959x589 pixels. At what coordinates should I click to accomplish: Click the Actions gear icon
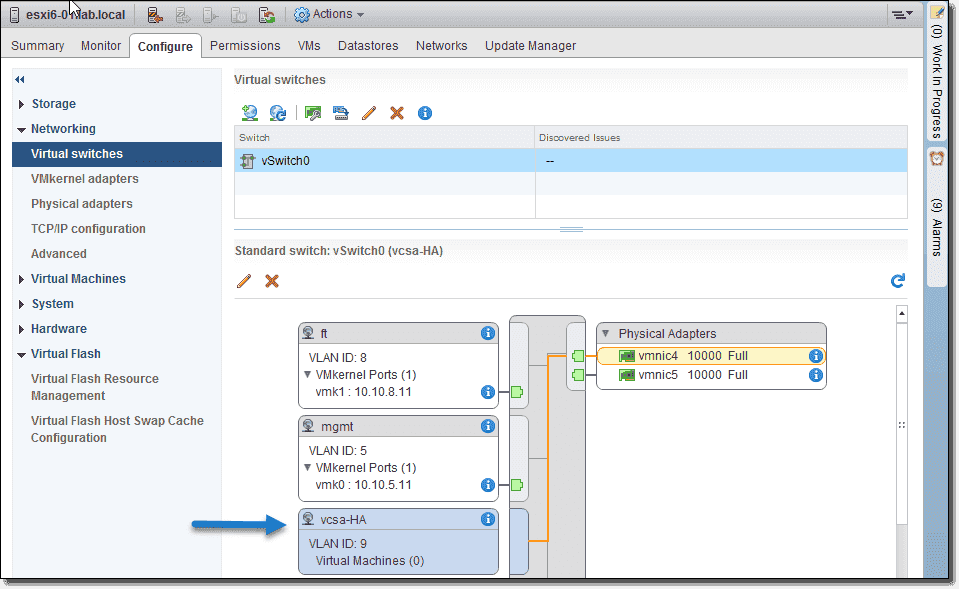tap(302, 15)
